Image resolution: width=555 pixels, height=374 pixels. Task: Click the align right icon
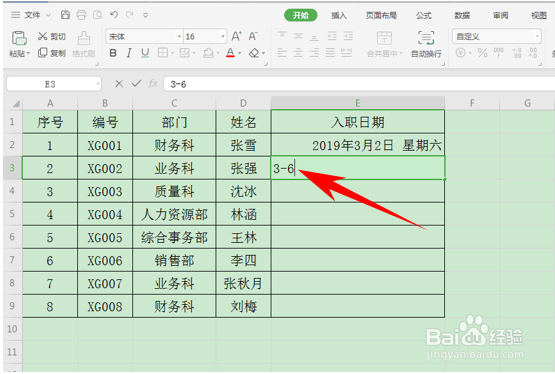click(x=314, y=53)
